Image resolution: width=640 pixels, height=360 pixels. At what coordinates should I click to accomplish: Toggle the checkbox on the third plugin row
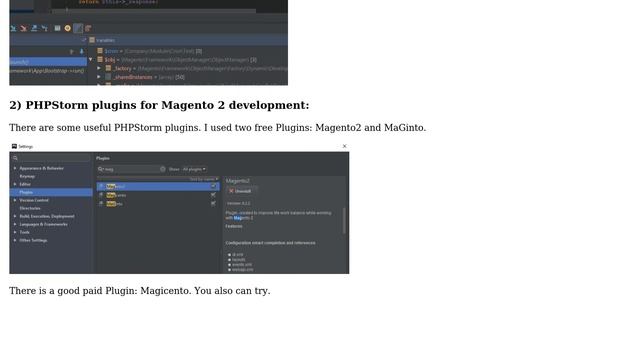click(213, 203)
